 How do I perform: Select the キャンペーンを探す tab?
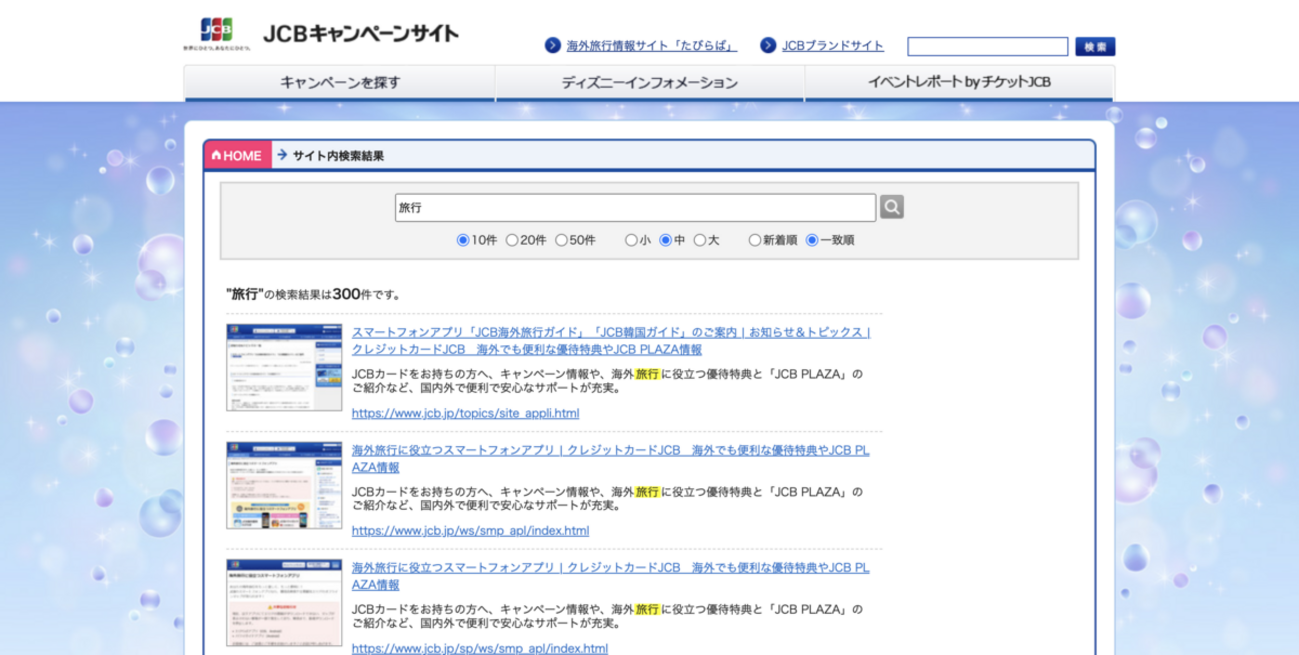[339, 82]
